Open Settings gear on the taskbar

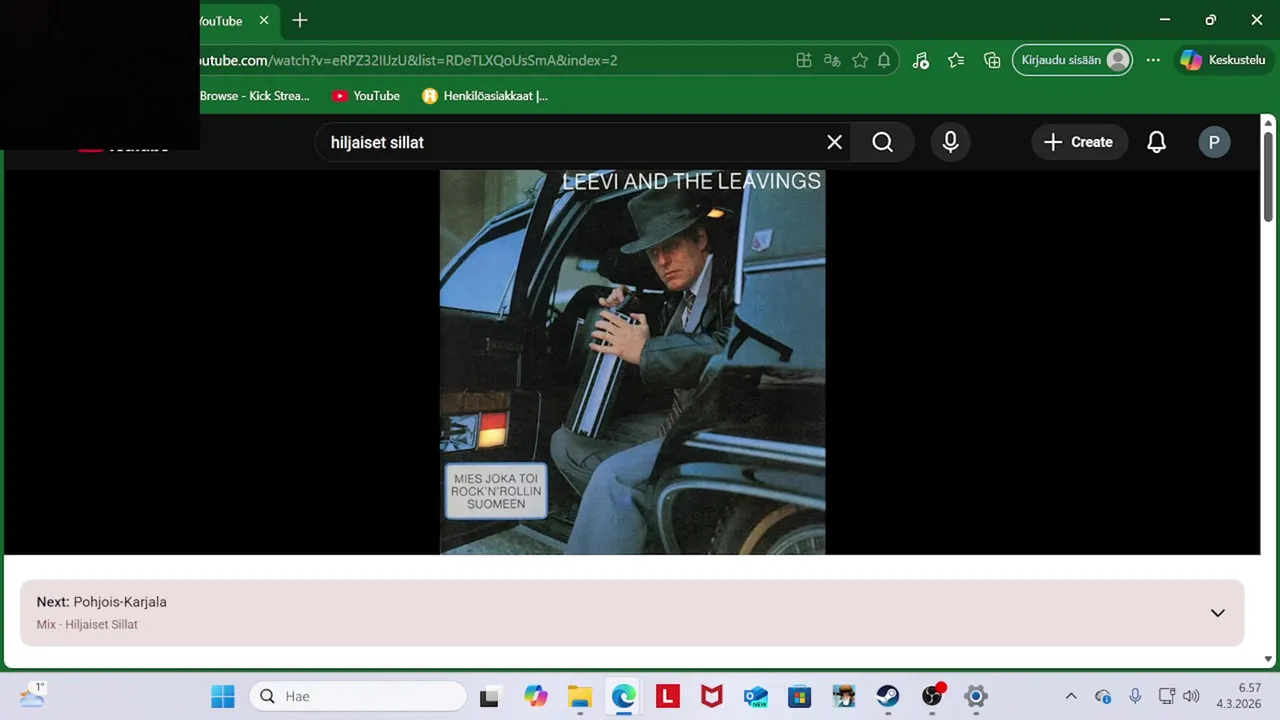tap(976, 696)
